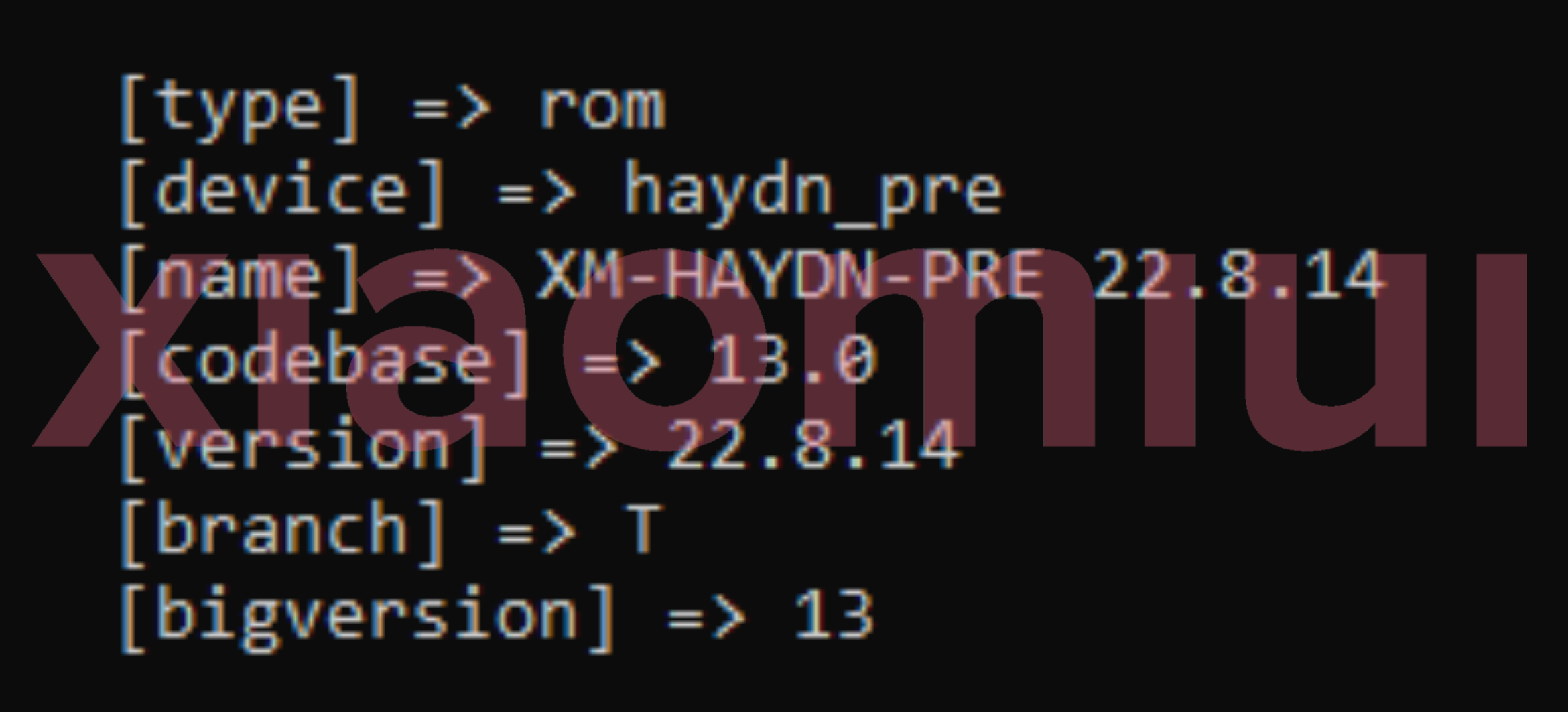This screenshot has height=712, width=1568.
Task: Click the arrow after [version]
Action: pos(578,447)
